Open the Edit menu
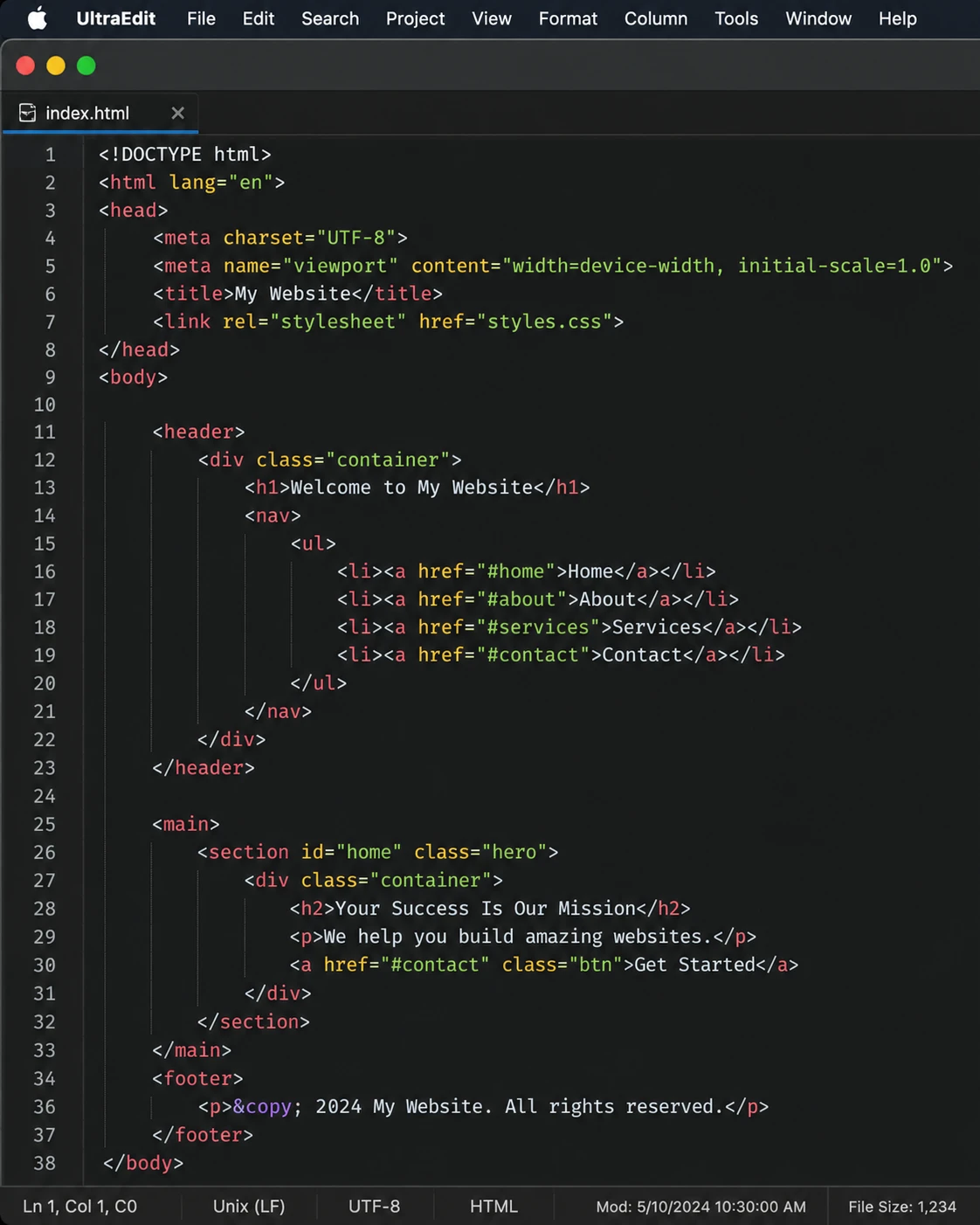 pyautogui.click(x=259, y=18)
